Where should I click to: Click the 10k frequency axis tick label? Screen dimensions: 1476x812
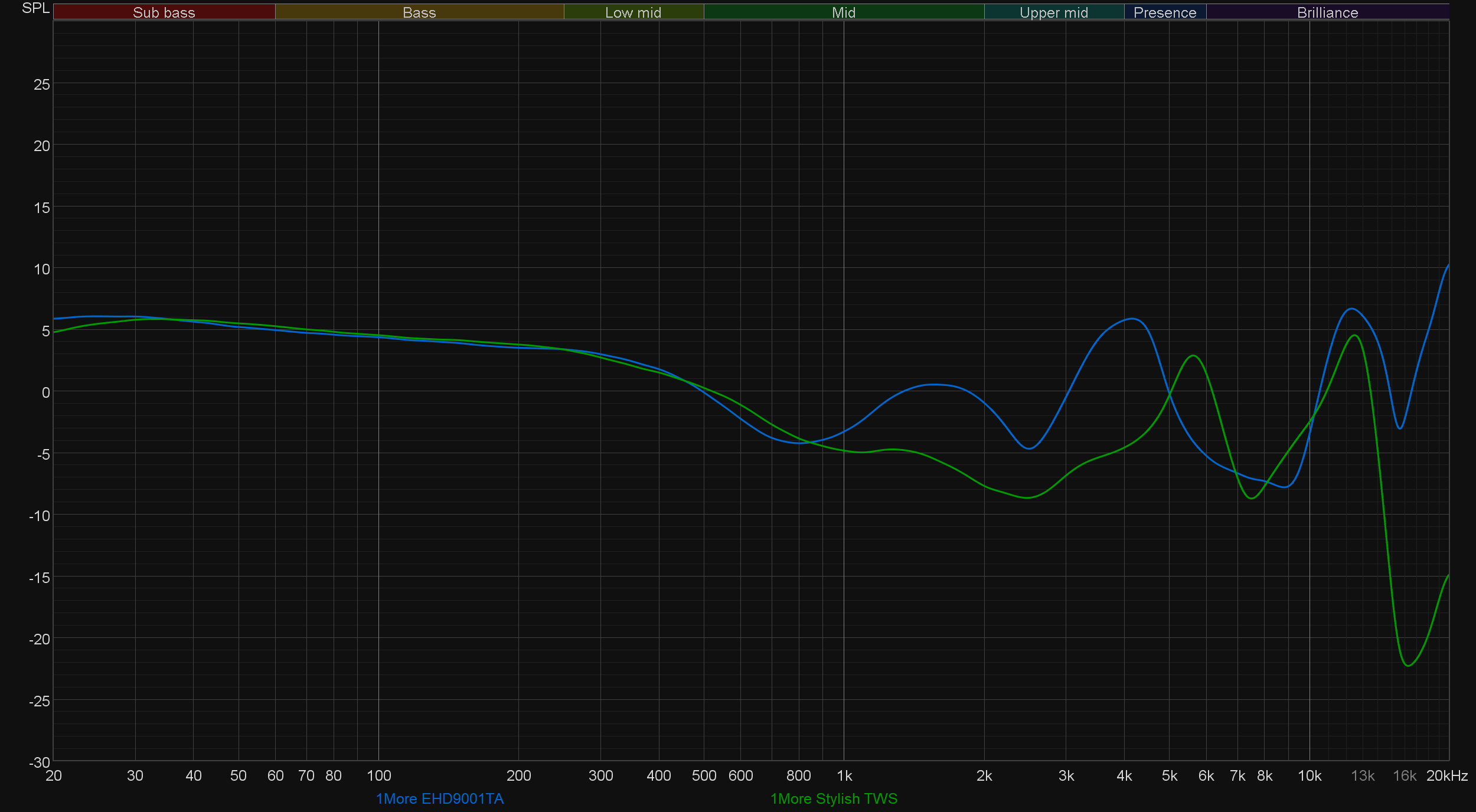click(1309, 775)
